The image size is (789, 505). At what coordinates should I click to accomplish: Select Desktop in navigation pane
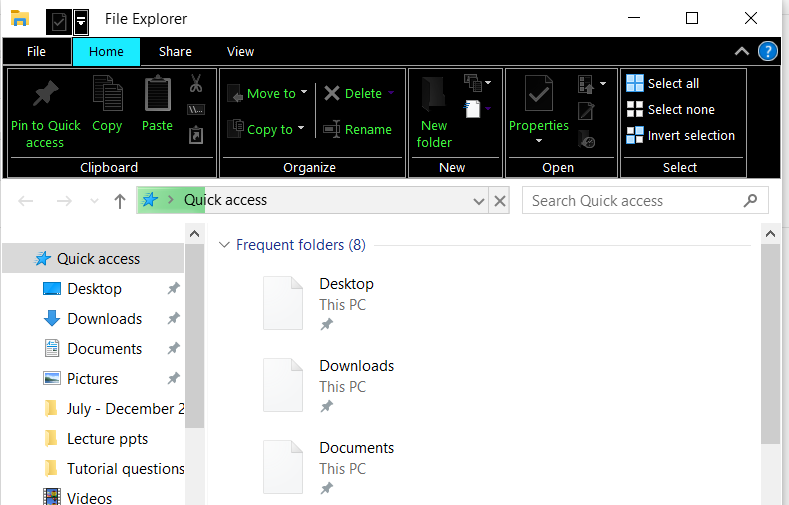coord(95,289)
